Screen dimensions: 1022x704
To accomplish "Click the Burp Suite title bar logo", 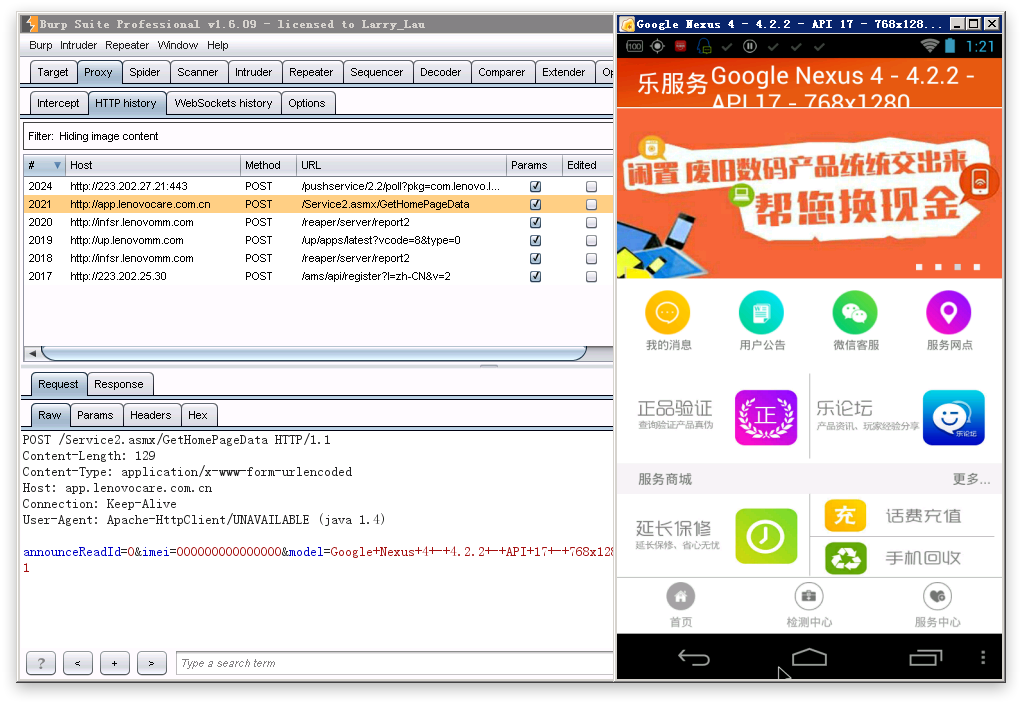I will click(x=31, y=24).
